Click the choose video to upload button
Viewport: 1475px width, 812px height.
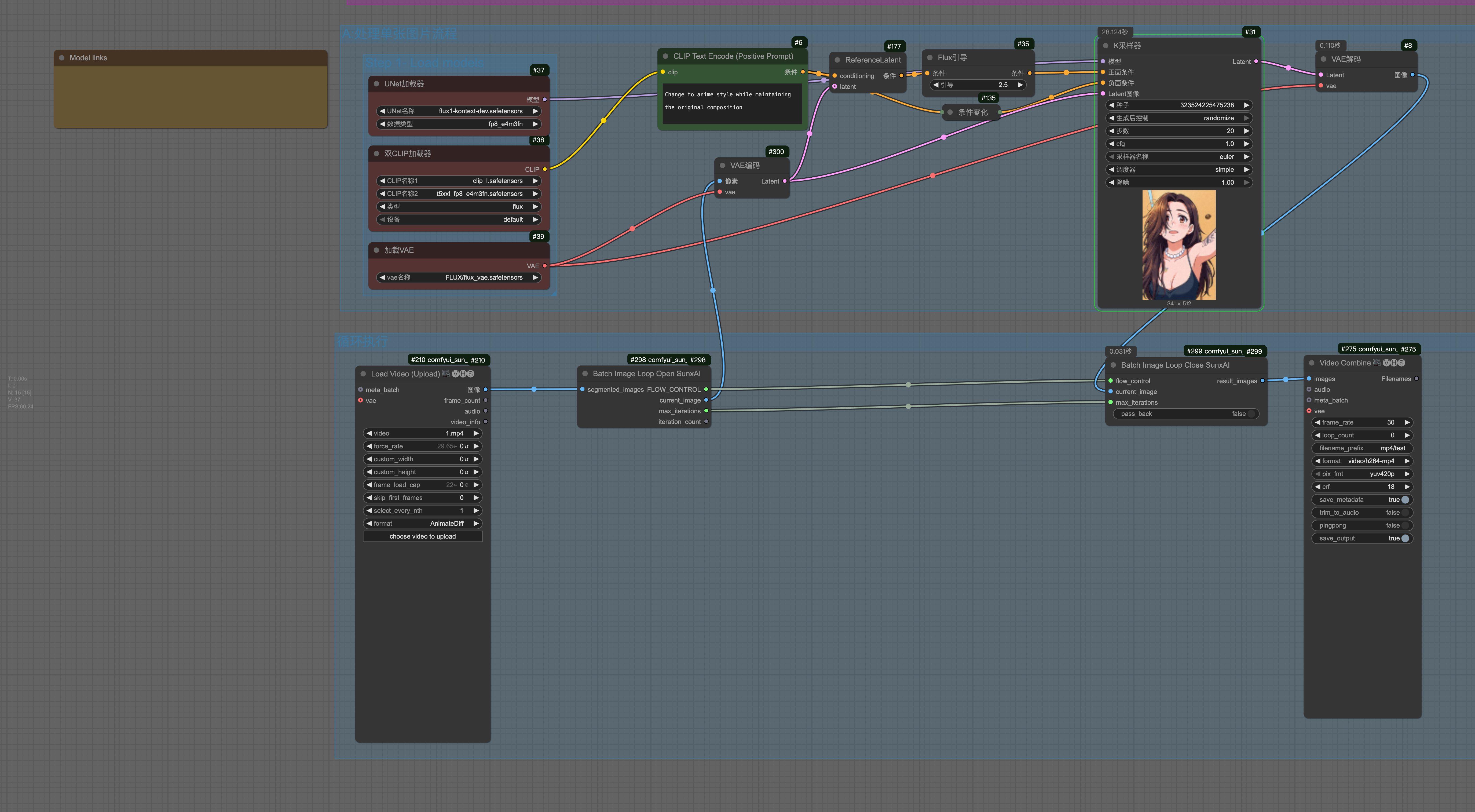(x=423, y=537)
